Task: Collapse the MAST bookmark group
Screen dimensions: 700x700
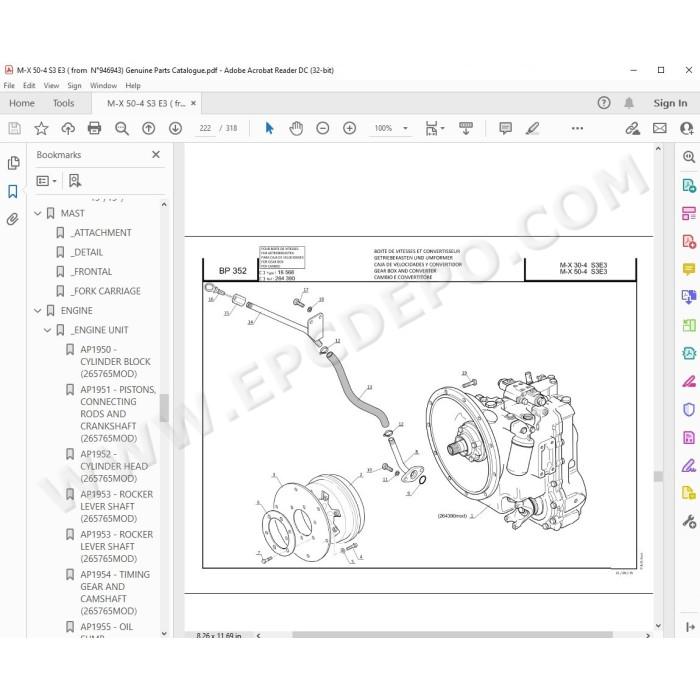Action: pyautogui.click(x=38, y=213)
